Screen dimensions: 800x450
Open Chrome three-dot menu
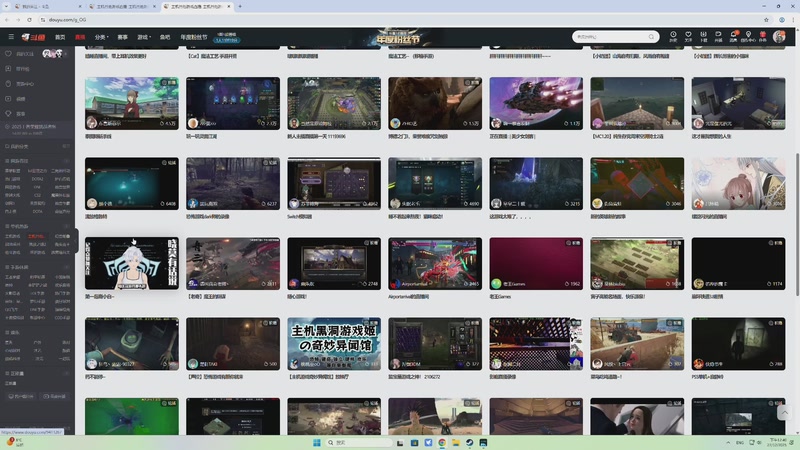click(x=793, y=19)
